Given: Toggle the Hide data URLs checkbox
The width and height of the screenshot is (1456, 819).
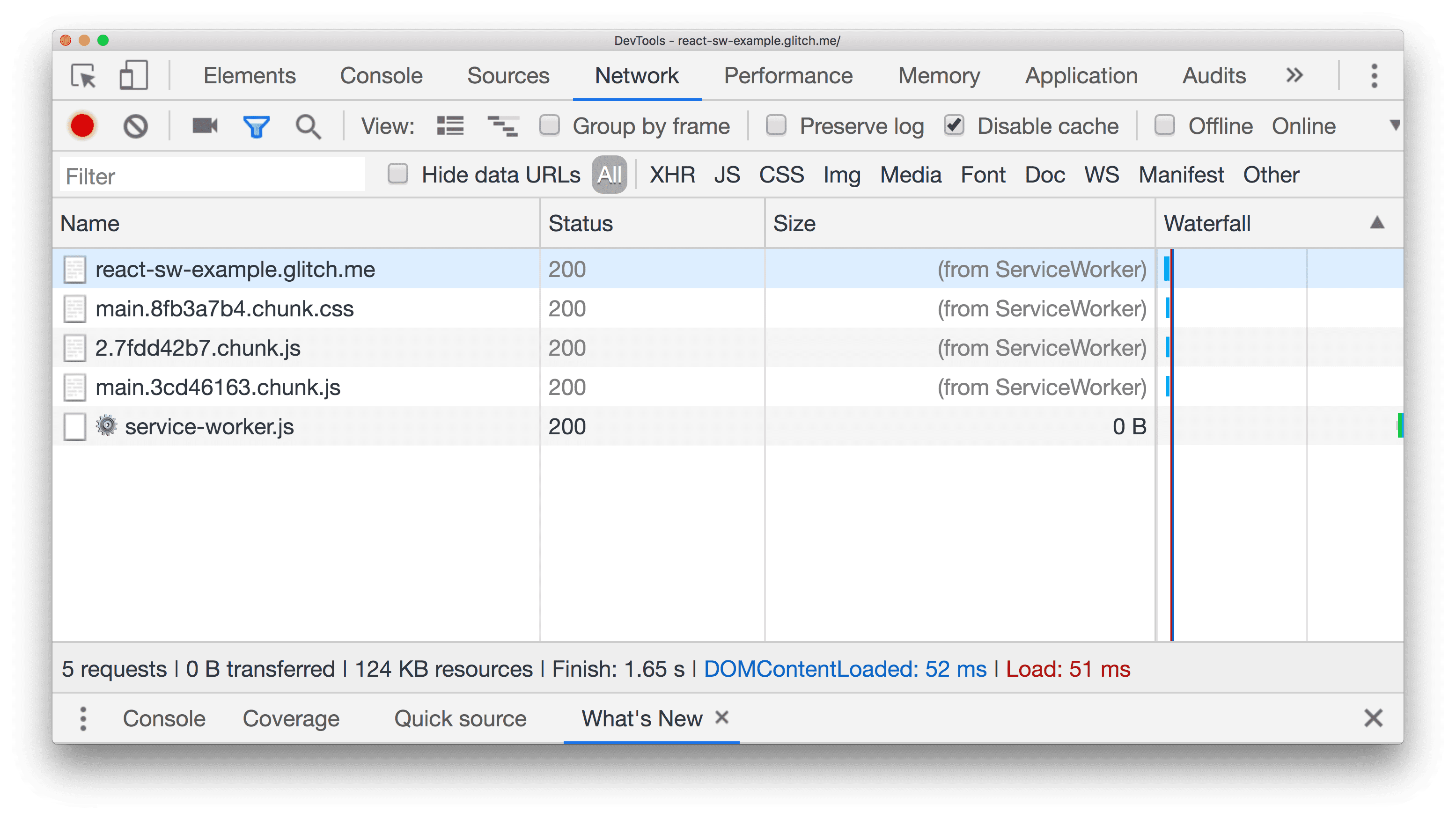Looking at the screenshot, I should pyautogui.click(x=398, y=174).
